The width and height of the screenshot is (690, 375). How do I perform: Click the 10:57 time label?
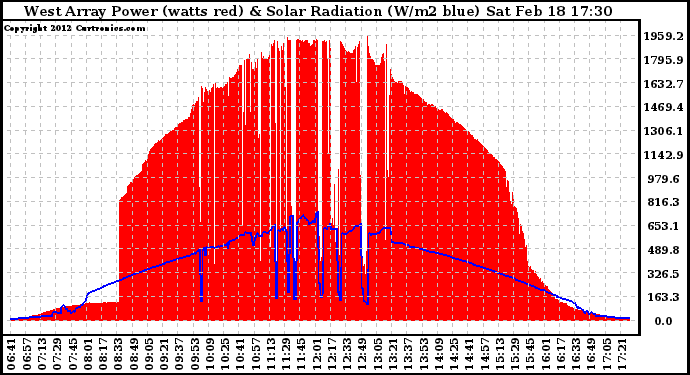pyautogui.click(x=255, y=354)
